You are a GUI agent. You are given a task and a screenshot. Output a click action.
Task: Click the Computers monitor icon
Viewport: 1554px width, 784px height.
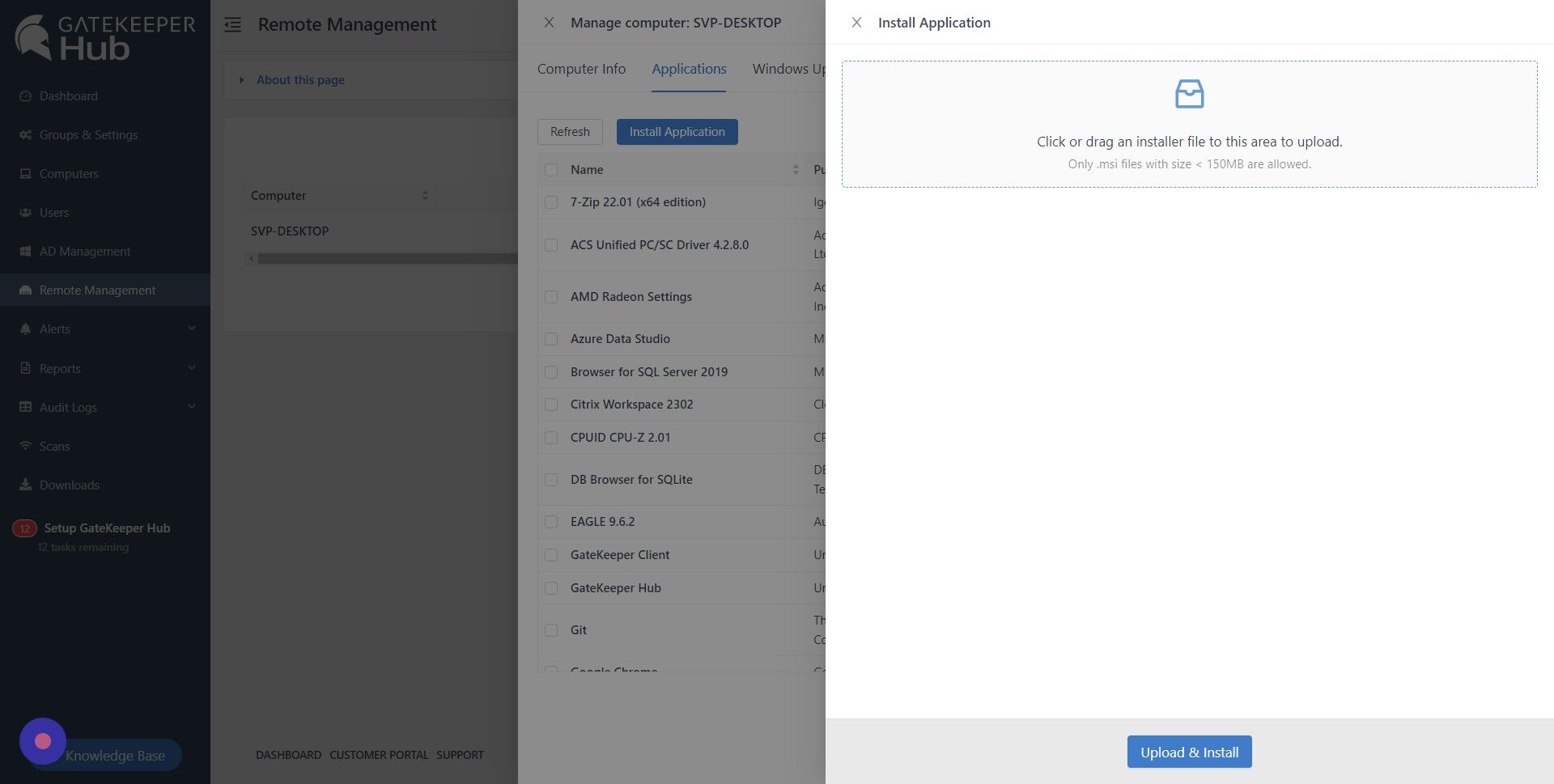point(25,173)
